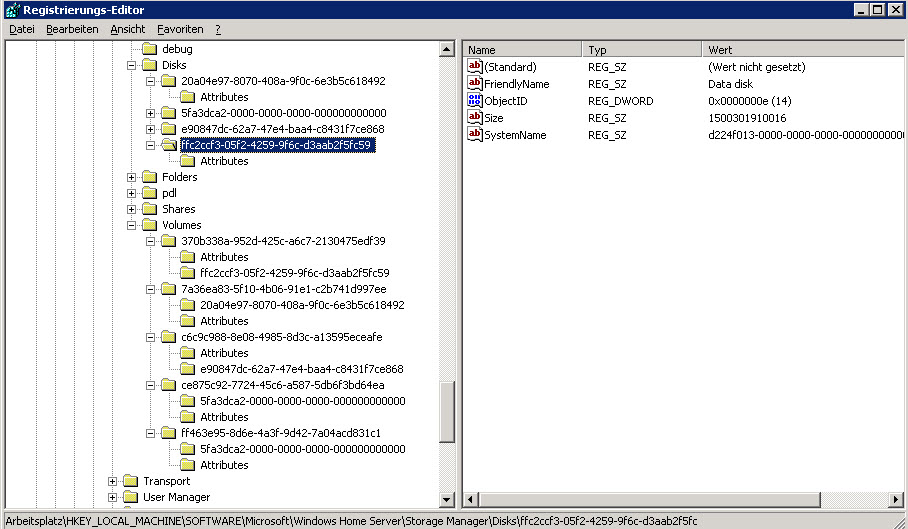Select Attributes under the 20a04e97 disk key
908x529 pixels.
pos(224,97)
